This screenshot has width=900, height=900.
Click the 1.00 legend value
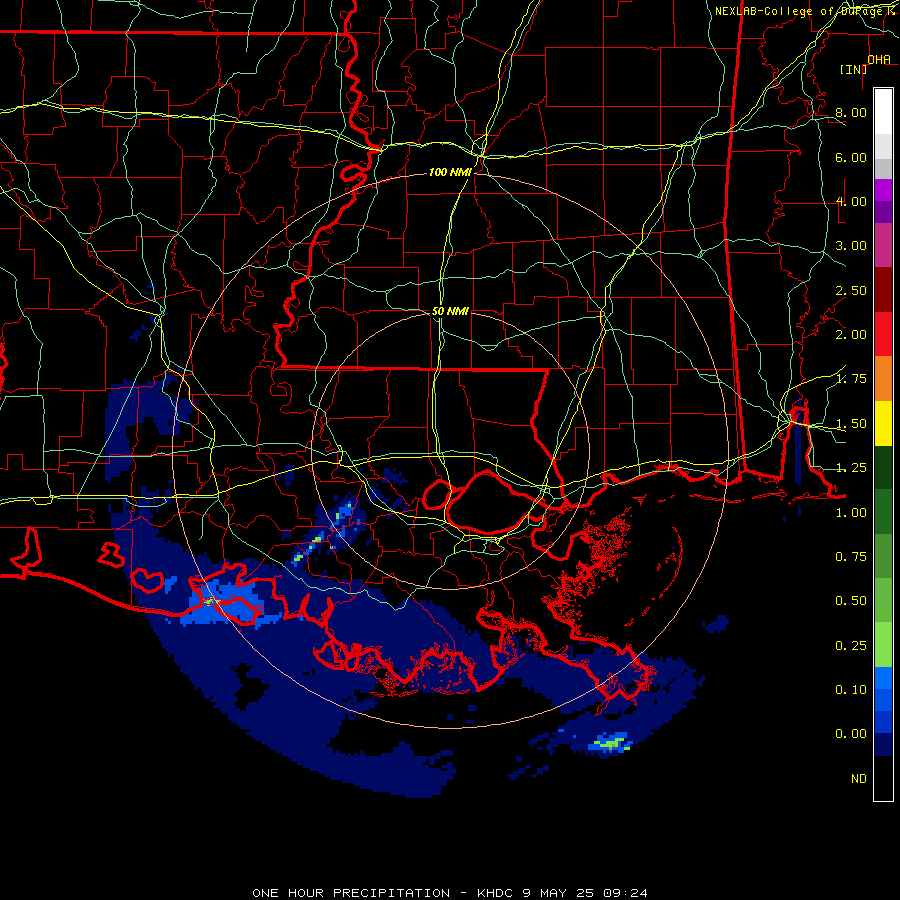(850, 513)
